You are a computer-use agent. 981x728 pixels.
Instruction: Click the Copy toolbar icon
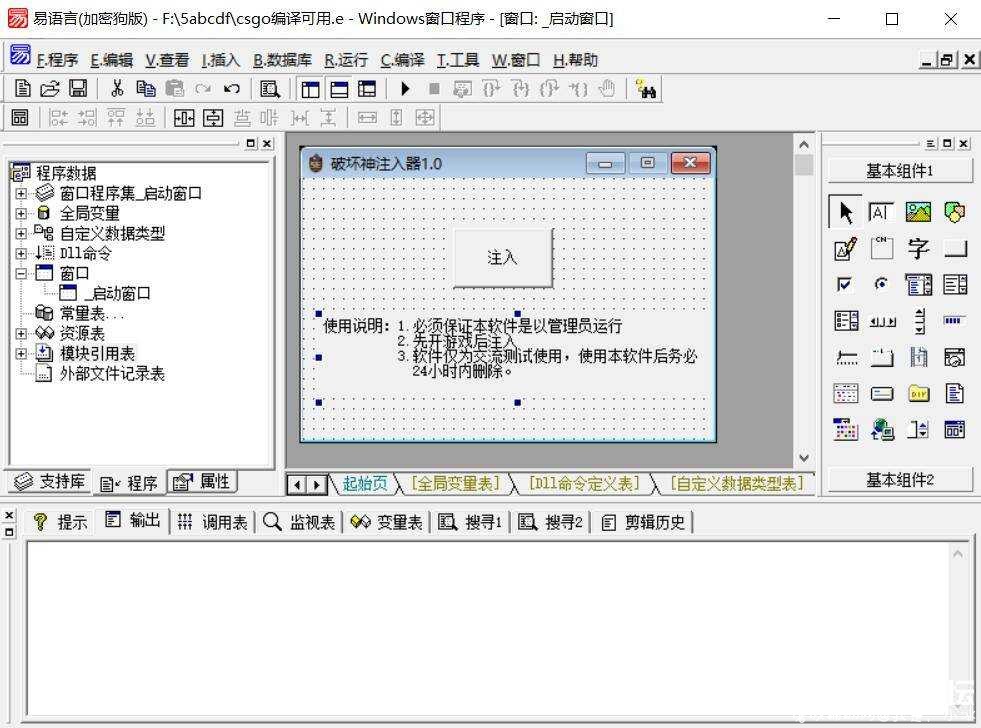click(146, 89)
